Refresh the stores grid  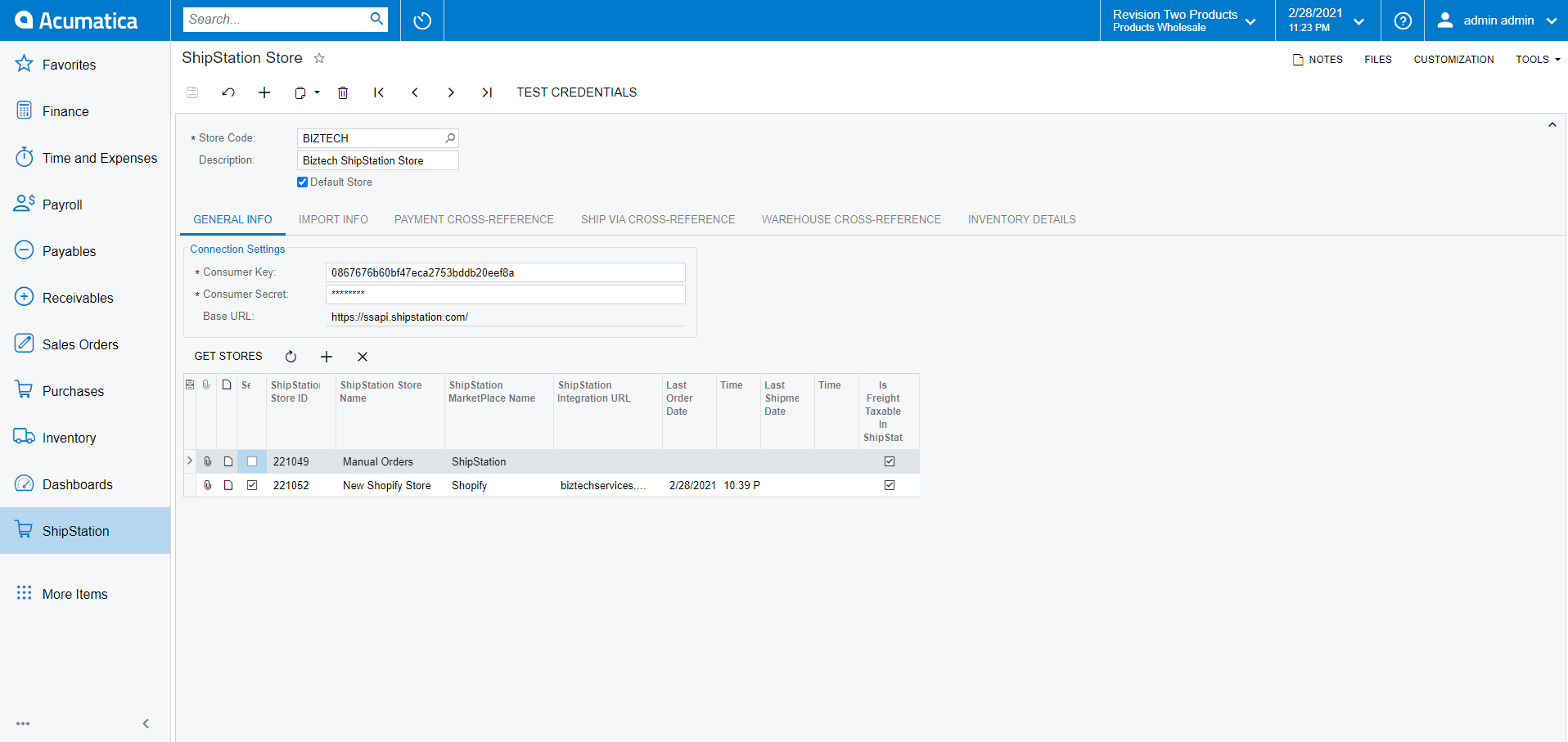291,357
